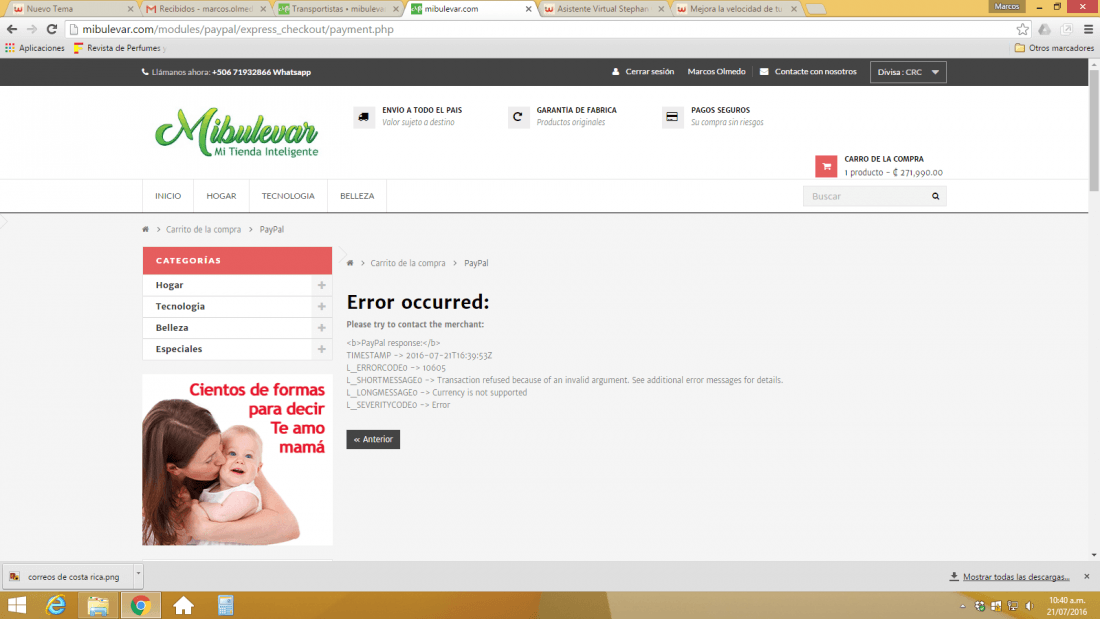Image resolution: width=1100 pixels, height=619 pixels.
Task: Open Otros marcadores folder
Action: (1054, 48)
